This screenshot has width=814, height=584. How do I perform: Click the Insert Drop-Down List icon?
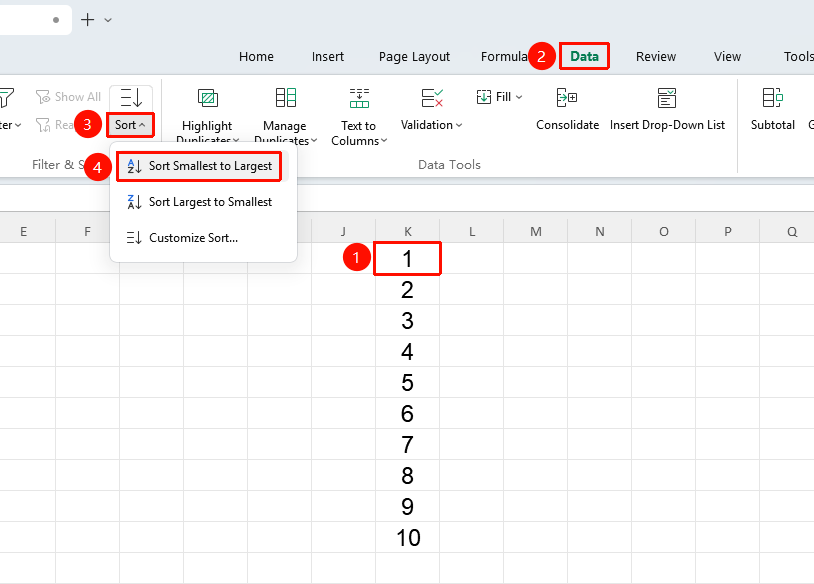pos(667,98)
